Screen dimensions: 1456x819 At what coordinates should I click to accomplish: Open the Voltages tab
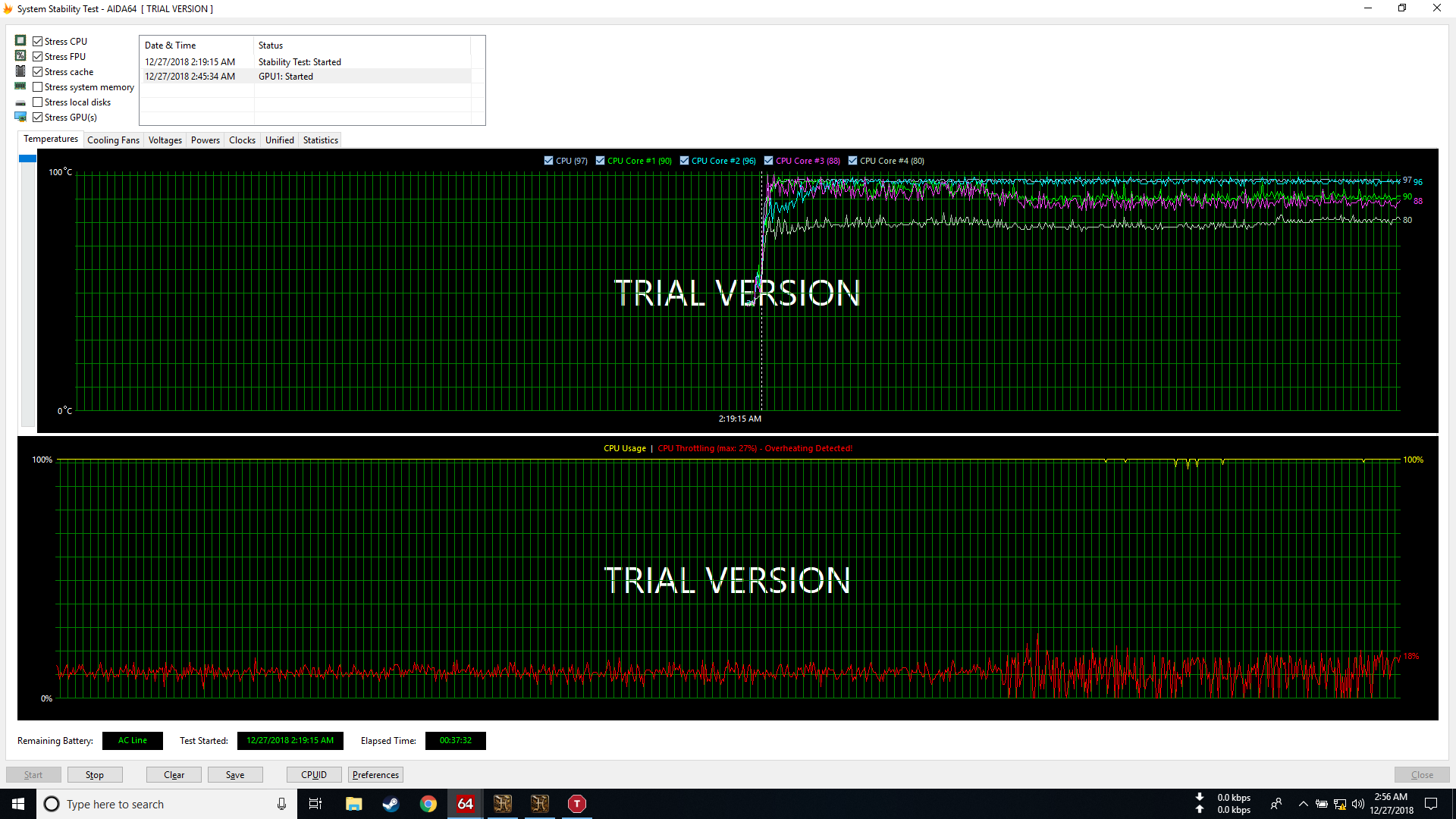[165, 140]
